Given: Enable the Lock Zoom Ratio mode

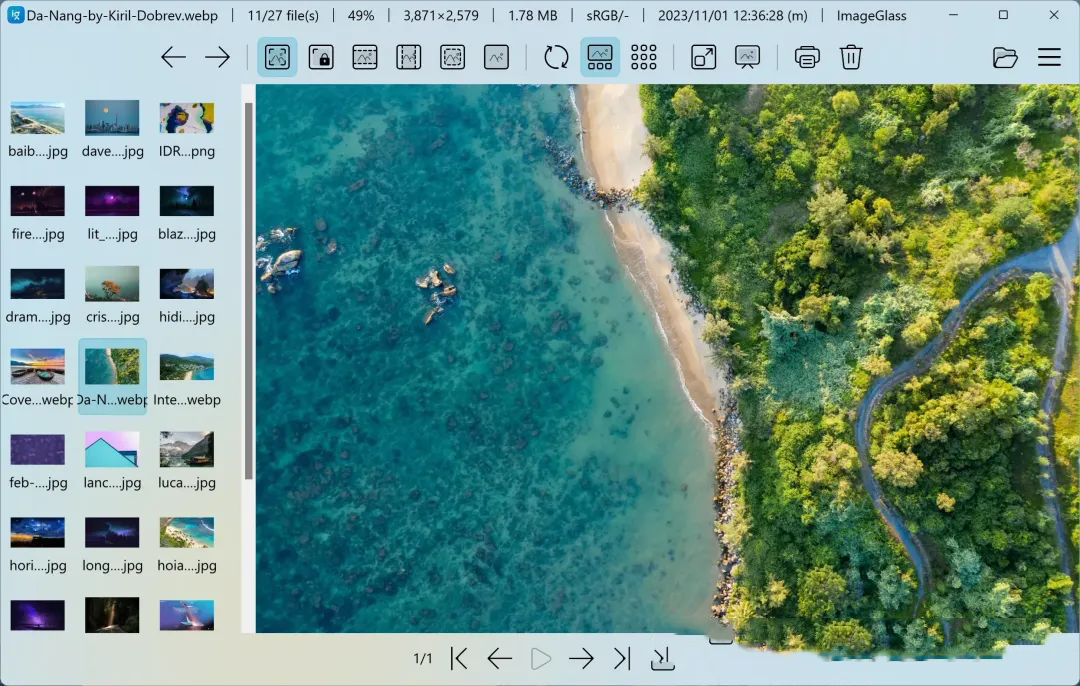Looking at the screenshot, I should click(x=321, y=57).
